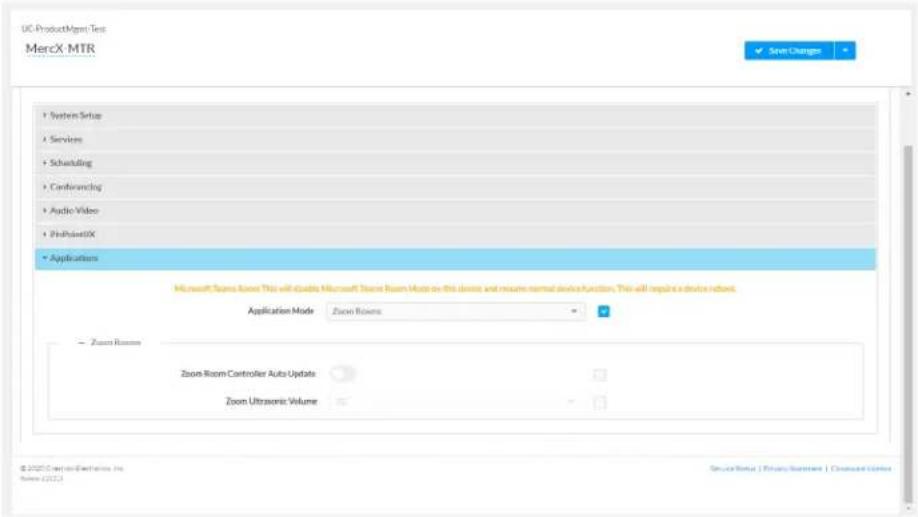
Task: Expand the PinPointUX section
Action: tap(455, 234)
